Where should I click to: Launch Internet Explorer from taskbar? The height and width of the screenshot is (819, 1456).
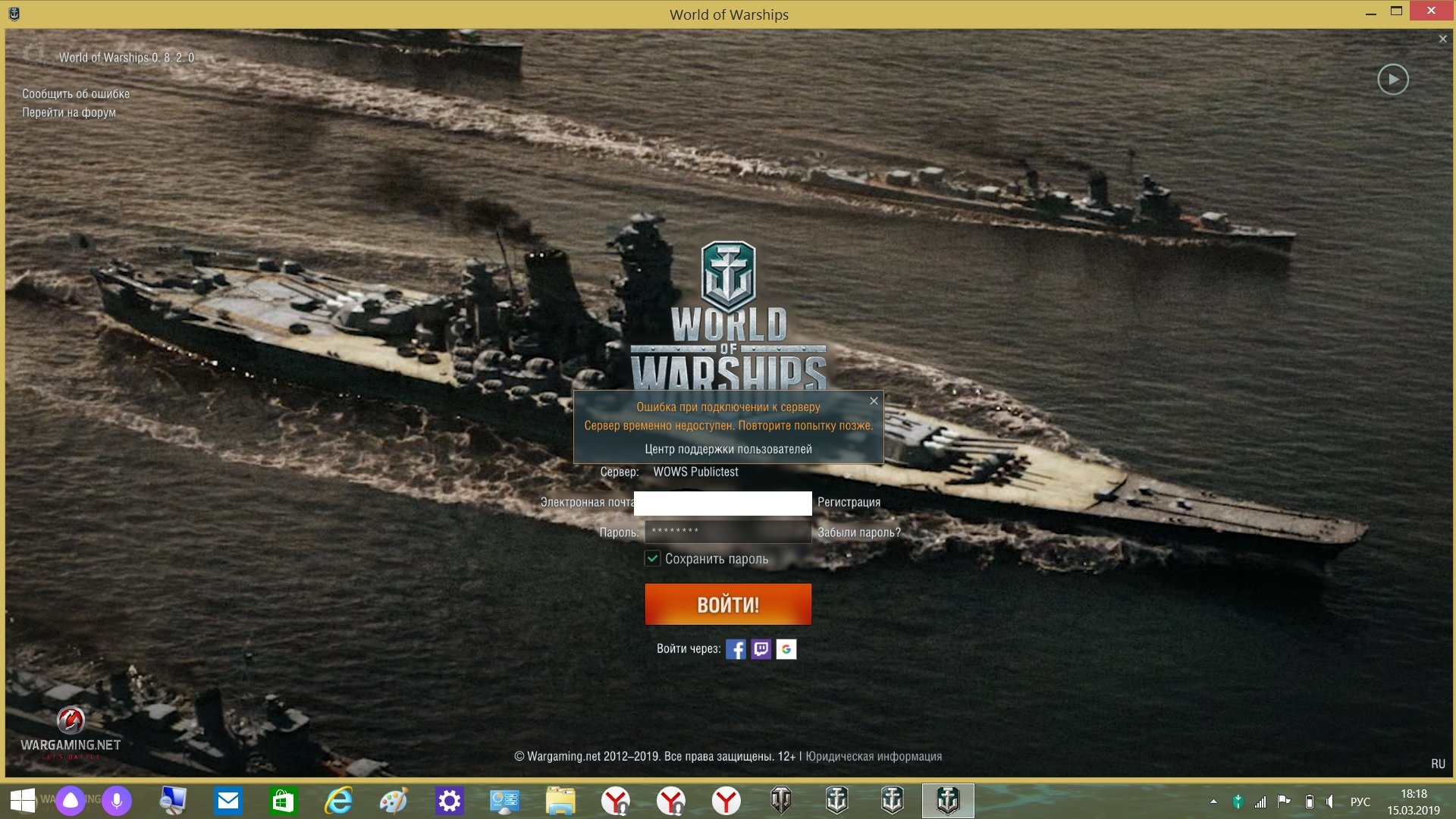pyautogui.click(x=338, y=801)
